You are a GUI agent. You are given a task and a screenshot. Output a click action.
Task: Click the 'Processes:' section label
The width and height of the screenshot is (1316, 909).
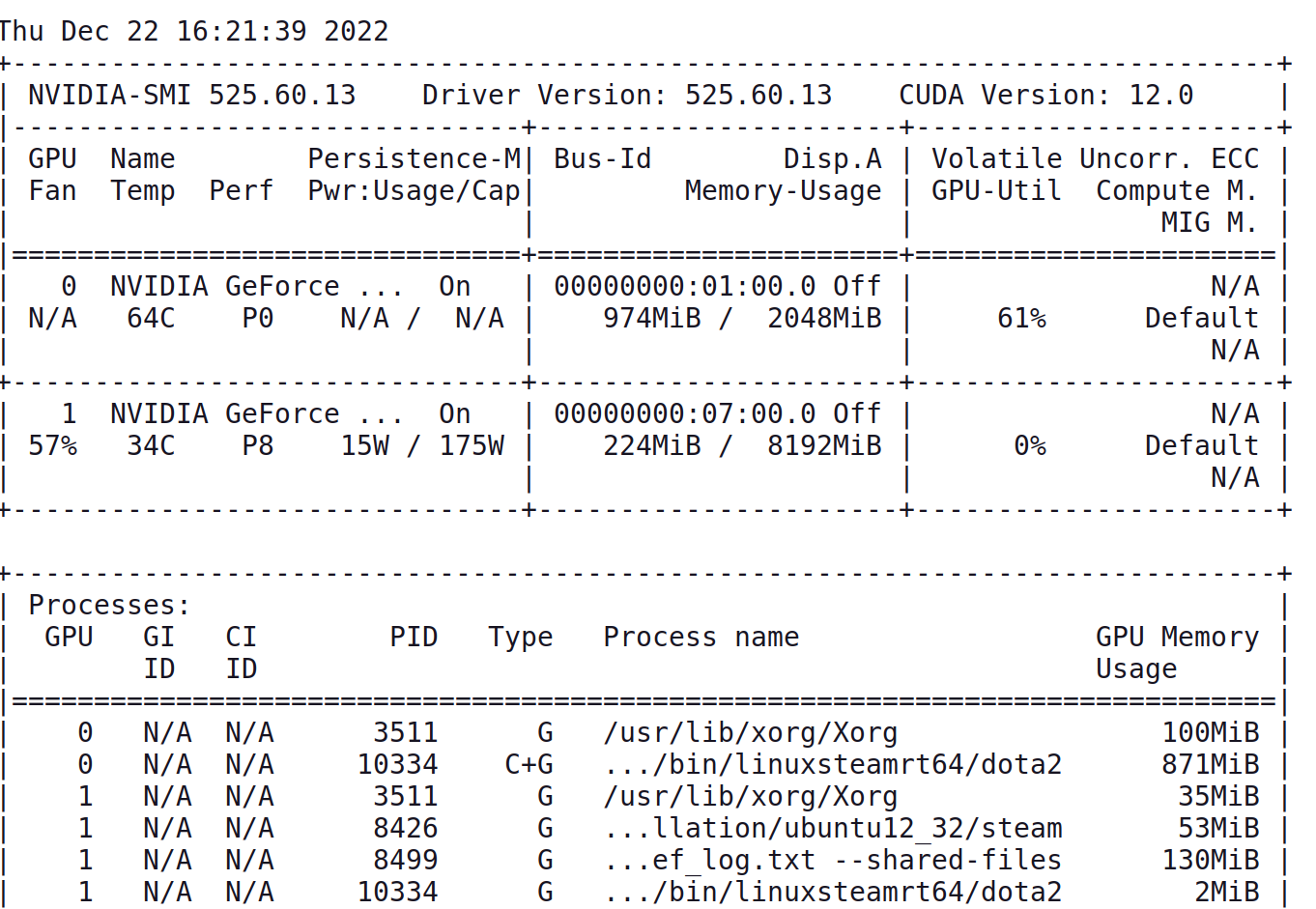pos(109,605)
